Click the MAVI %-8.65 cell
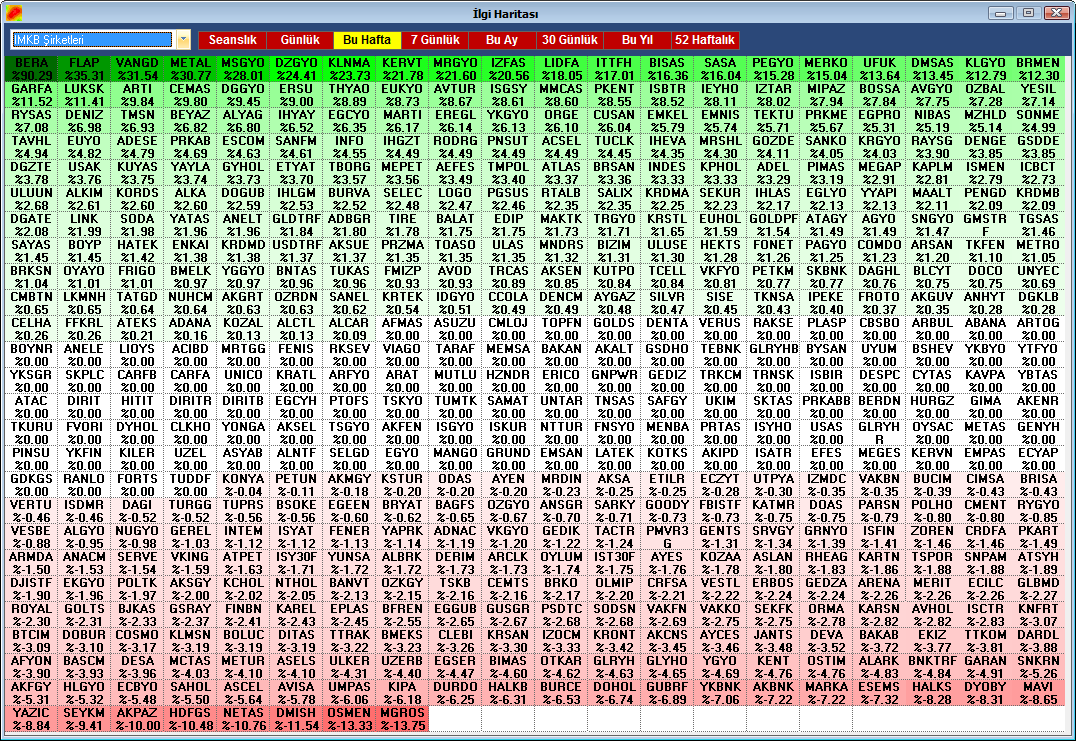This screenshot has width=1076, height=741. point(1038,693)
